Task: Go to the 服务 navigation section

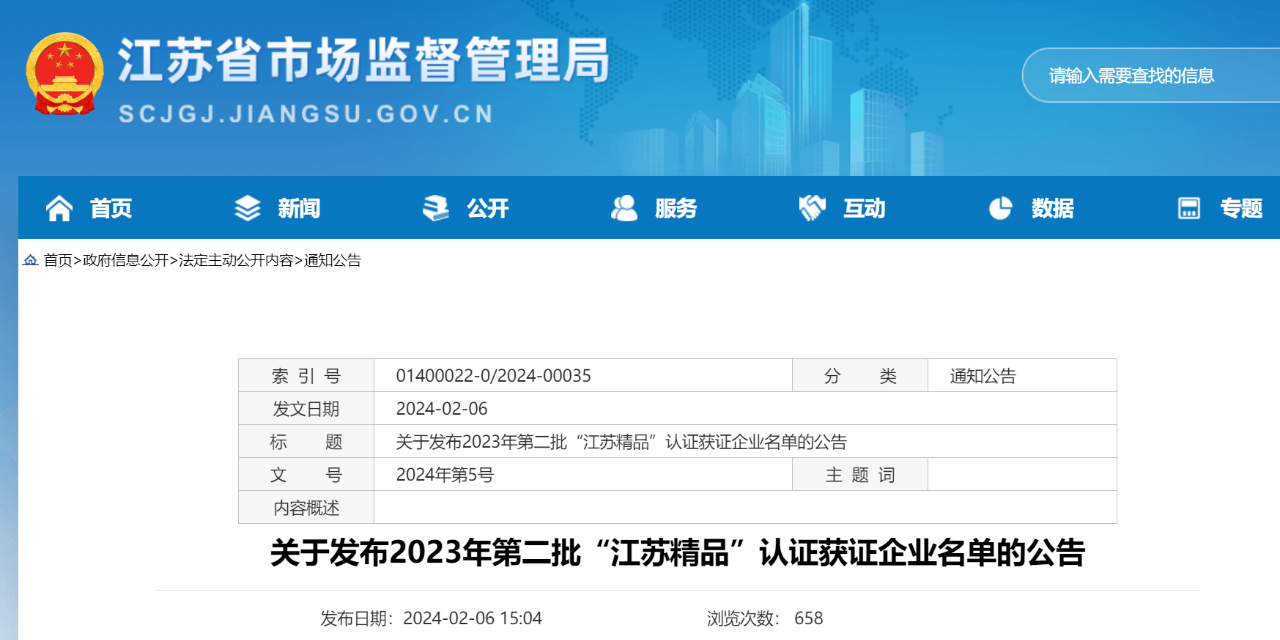Action: coord(676,208)
